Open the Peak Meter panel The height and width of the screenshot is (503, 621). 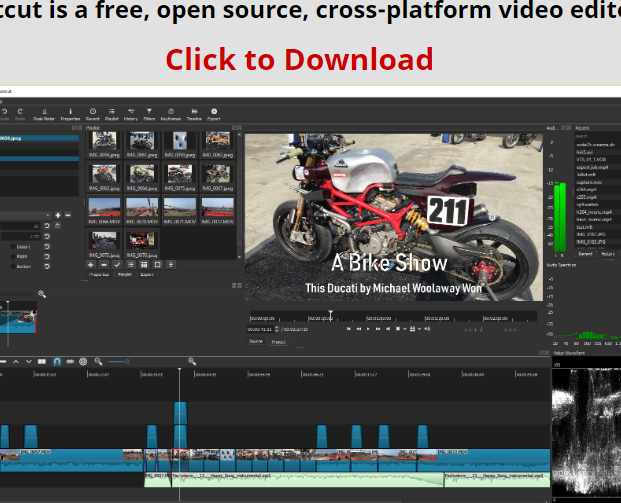[x=44, y=114]
